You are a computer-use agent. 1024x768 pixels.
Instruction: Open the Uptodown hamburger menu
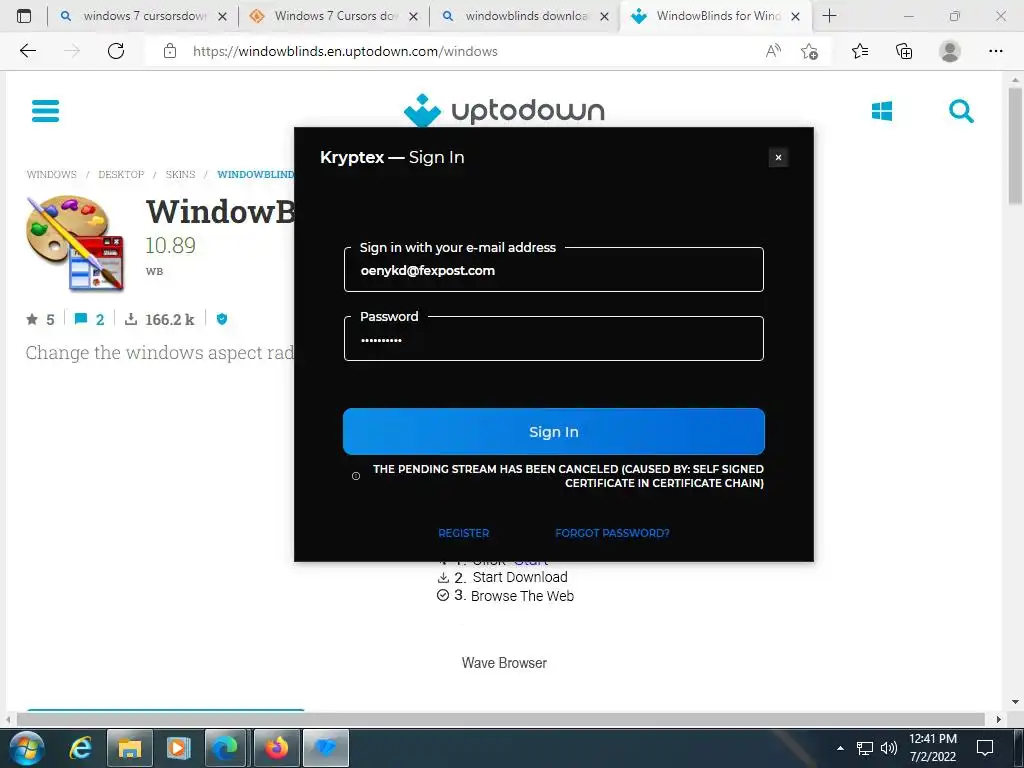pos(45,111)
